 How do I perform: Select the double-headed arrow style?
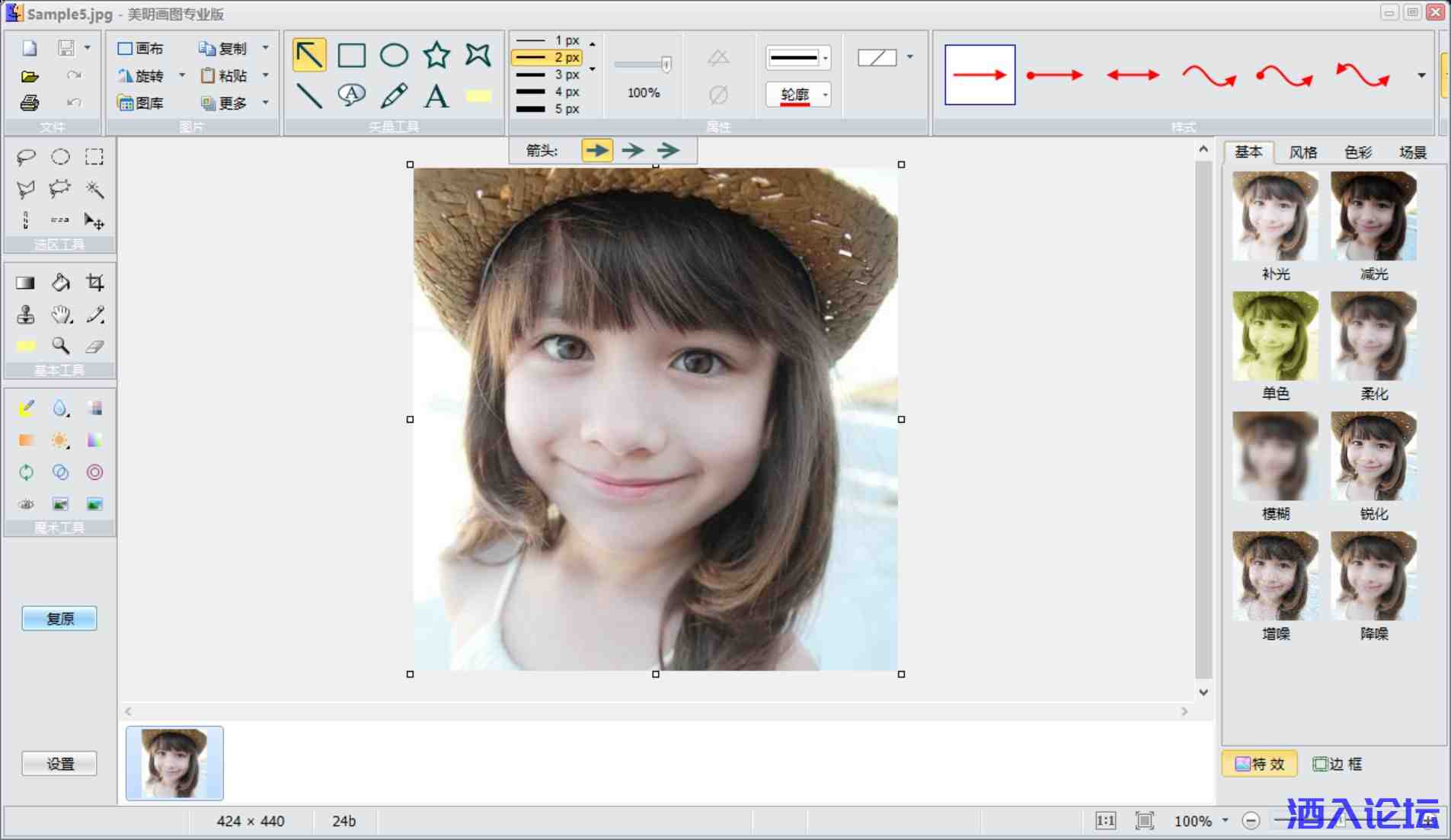tap(1133, 75)
